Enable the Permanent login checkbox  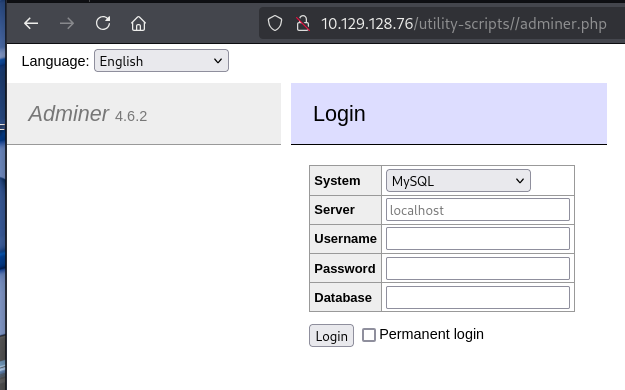point(369,335)
